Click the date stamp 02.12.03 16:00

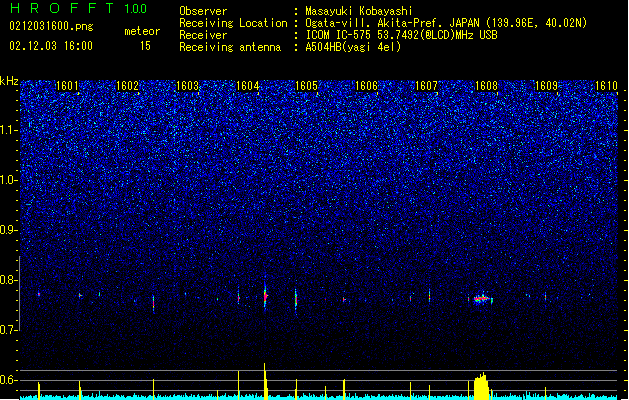pyautogui.click(x=51, y=46)
